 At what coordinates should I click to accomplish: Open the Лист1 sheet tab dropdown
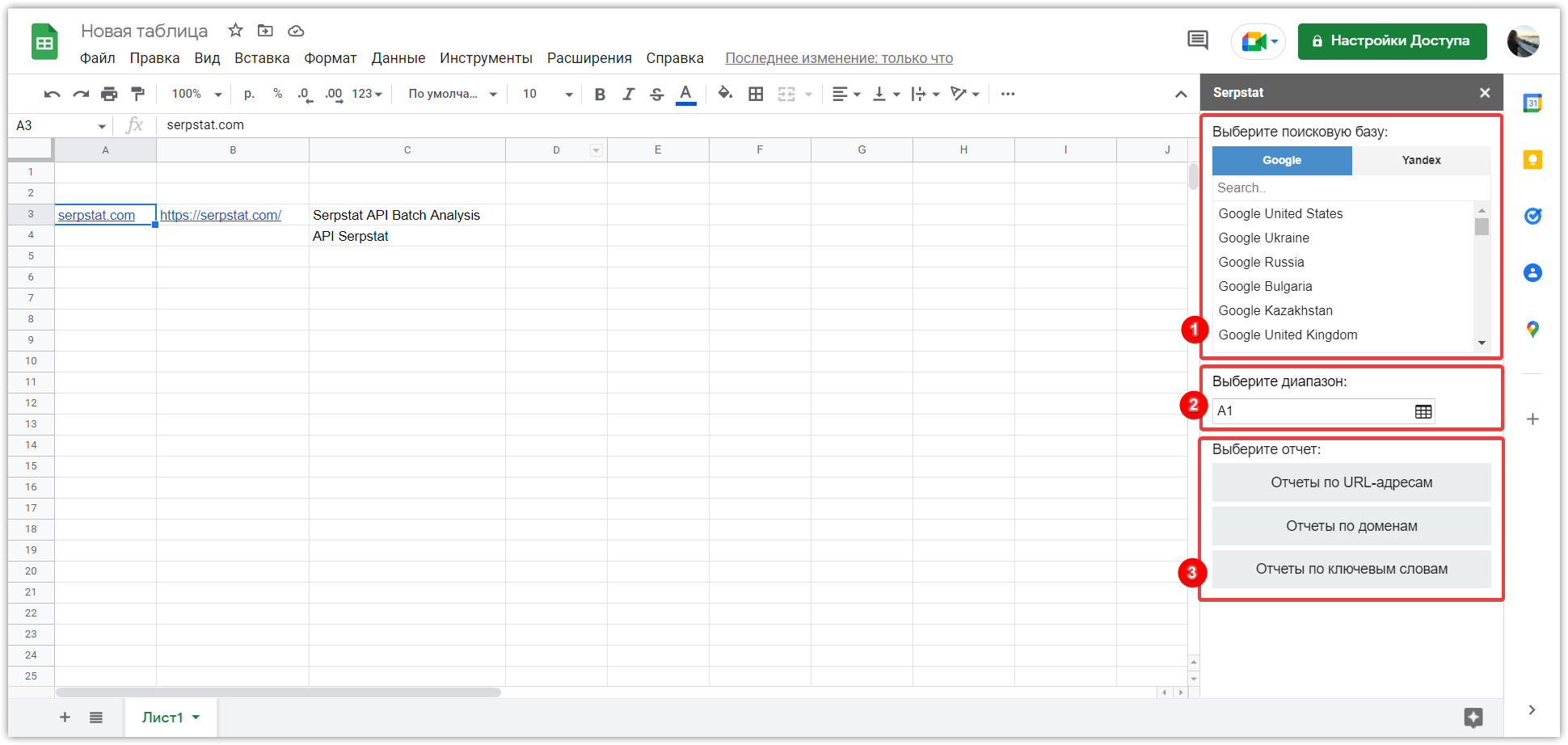pyautogui.click(x=196, y=718)
